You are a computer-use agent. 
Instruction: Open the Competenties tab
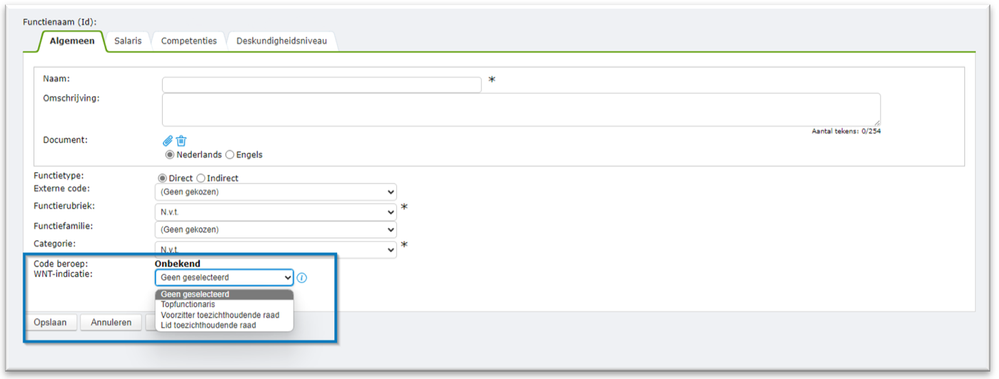[189, 41]
